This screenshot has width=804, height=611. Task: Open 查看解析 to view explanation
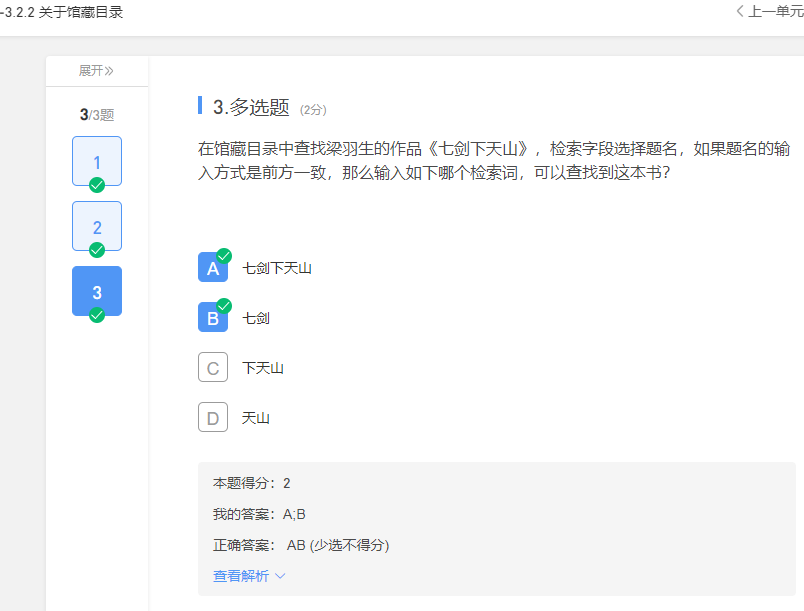[x=240, y=576]
